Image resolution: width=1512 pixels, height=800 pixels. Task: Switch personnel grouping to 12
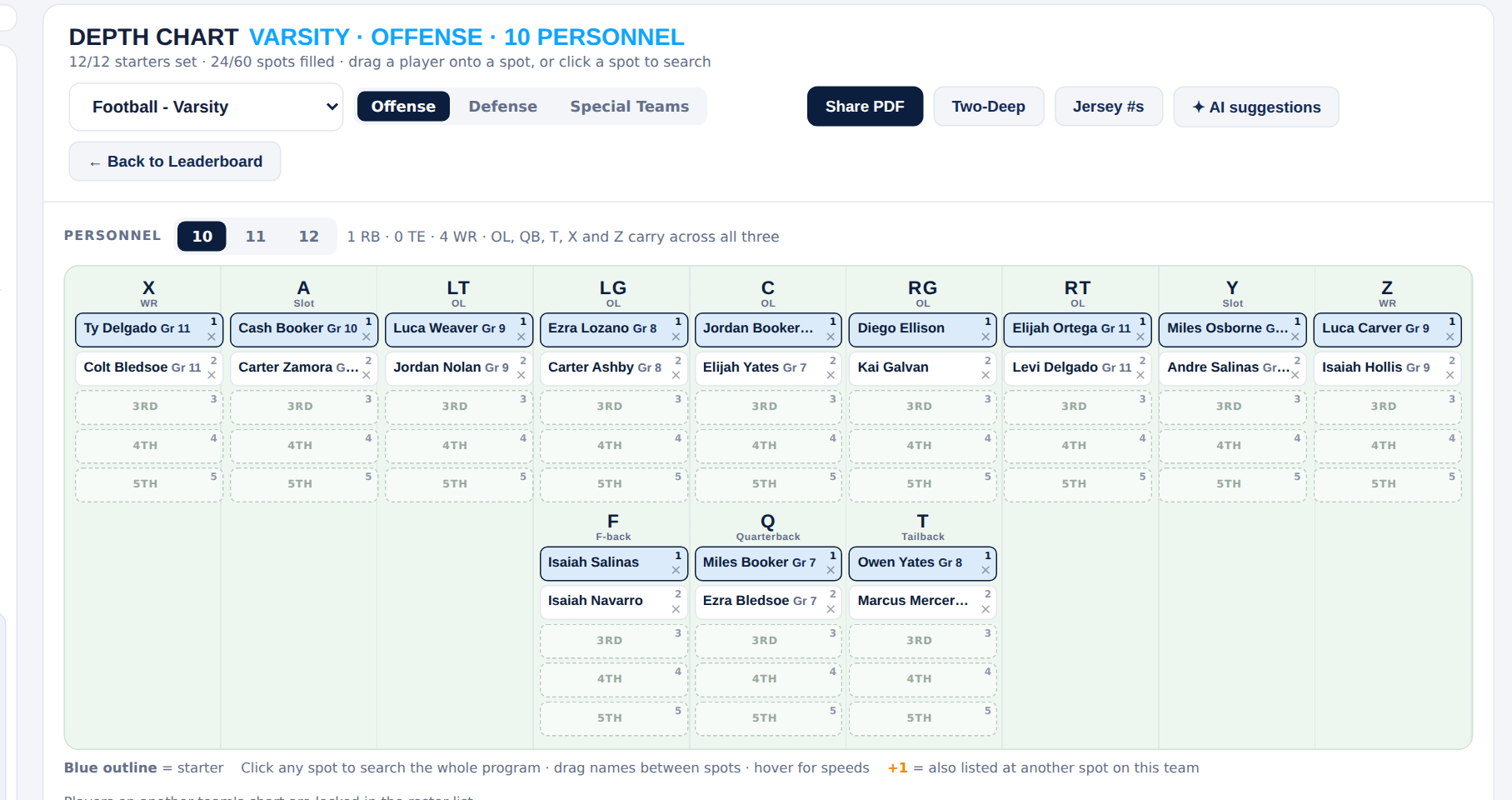coord(308,236)
